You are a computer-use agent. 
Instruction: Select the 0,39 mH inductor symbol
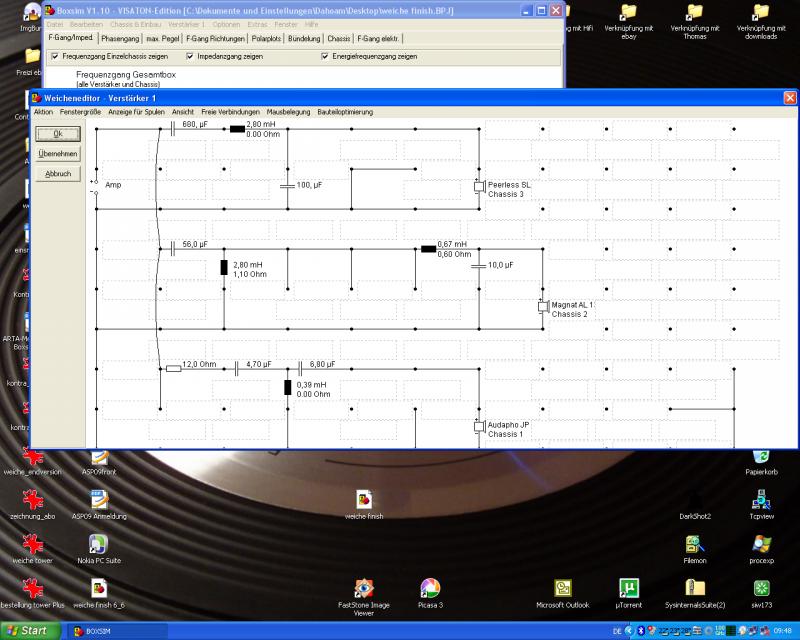[x=288, y=387]
